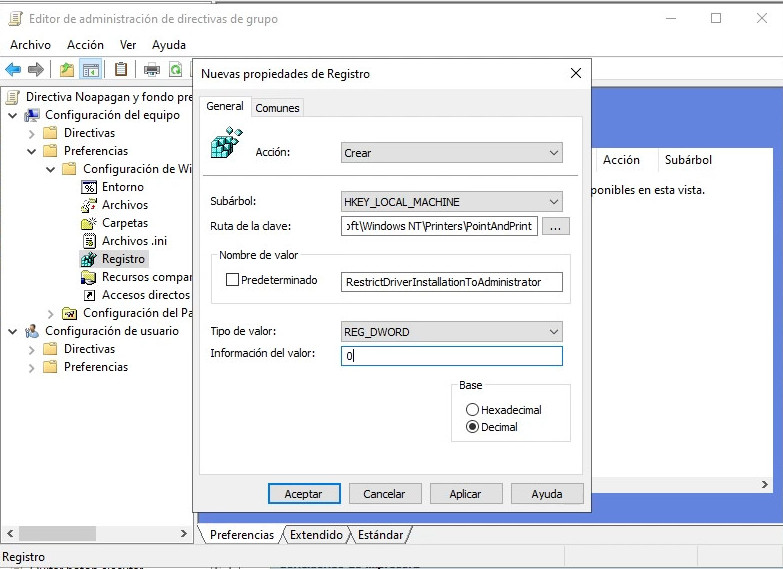
Task: Open the Tipo de valor REG_DWORD dropdown
Action: click(452, 331)
